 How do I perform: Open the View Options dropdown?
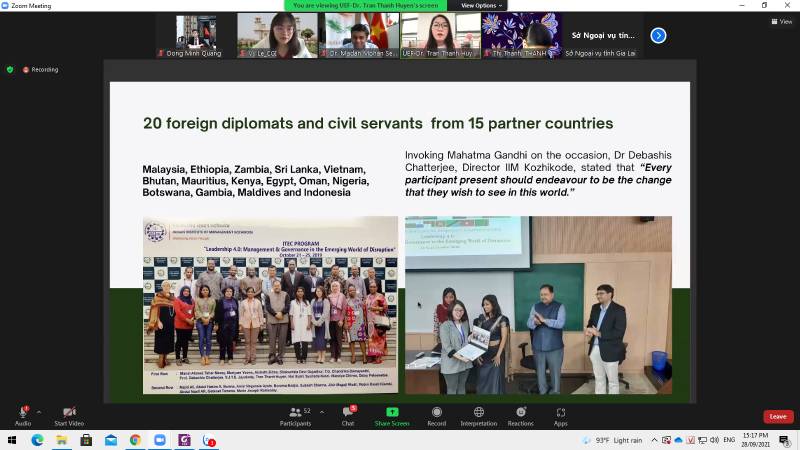pyautogui.click(x=480, y=5)
